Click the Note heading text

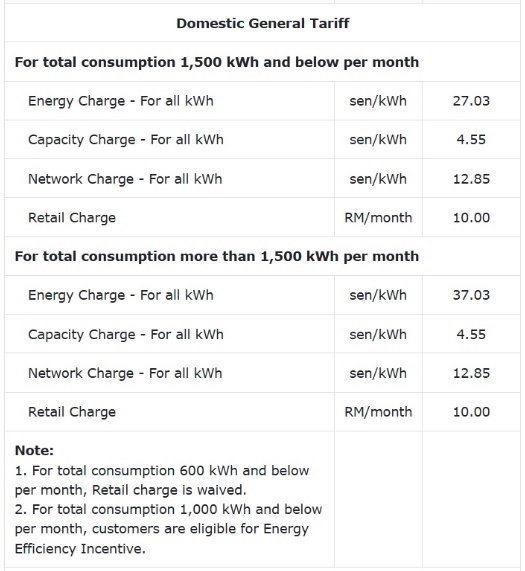click(x=34, y=451)
